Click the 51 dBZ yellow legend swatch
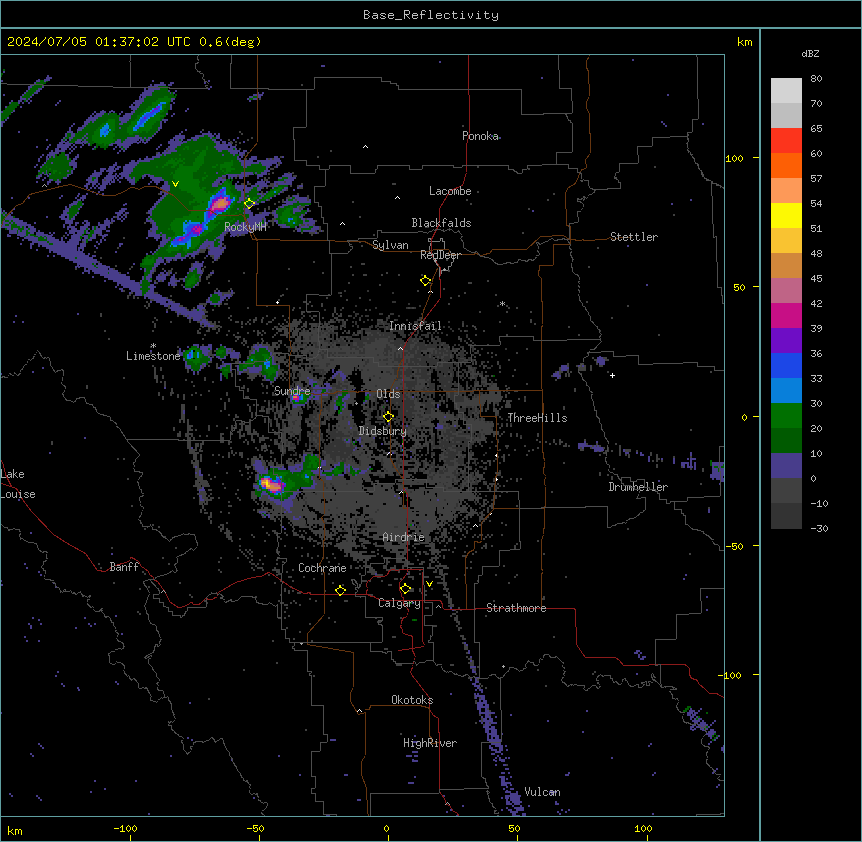This screenshot has width=862, height=842. coord(786,215)
